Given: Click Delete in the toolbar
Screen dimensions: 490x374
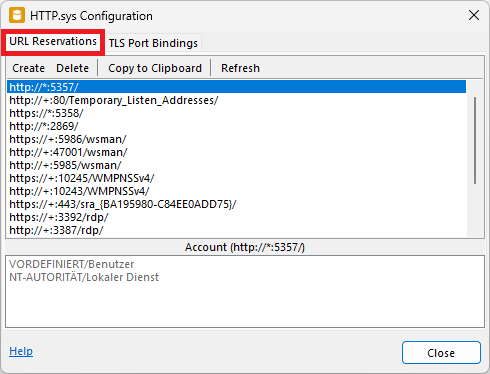Looking at the screenshot, I should (72, 68).
